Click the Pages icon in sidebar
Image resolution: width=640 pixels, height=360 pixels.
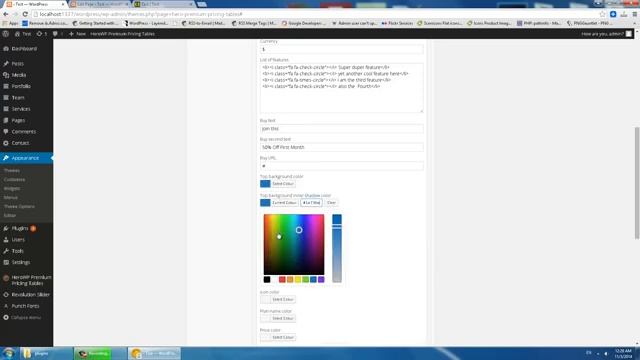(x=6, y=120)
